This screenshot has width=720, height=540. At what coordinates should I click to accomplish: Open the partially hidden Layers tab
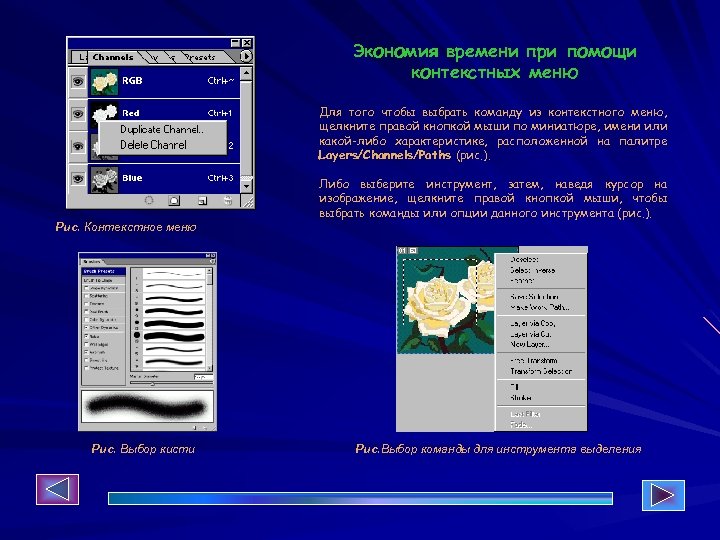[80, 57]
